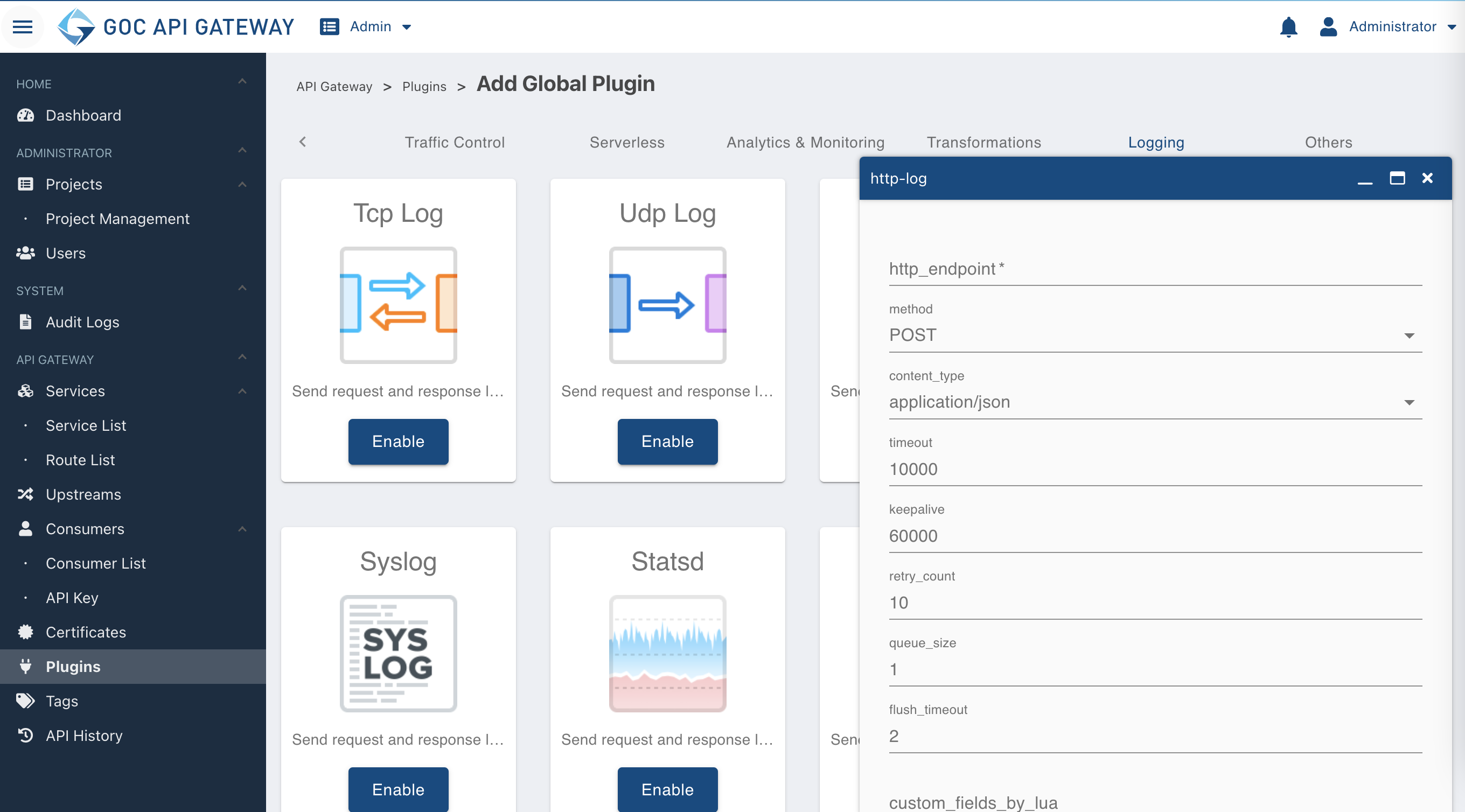1465x812 pixels.
Task: Click the notifications bell icon
Action: [1288, 27]
